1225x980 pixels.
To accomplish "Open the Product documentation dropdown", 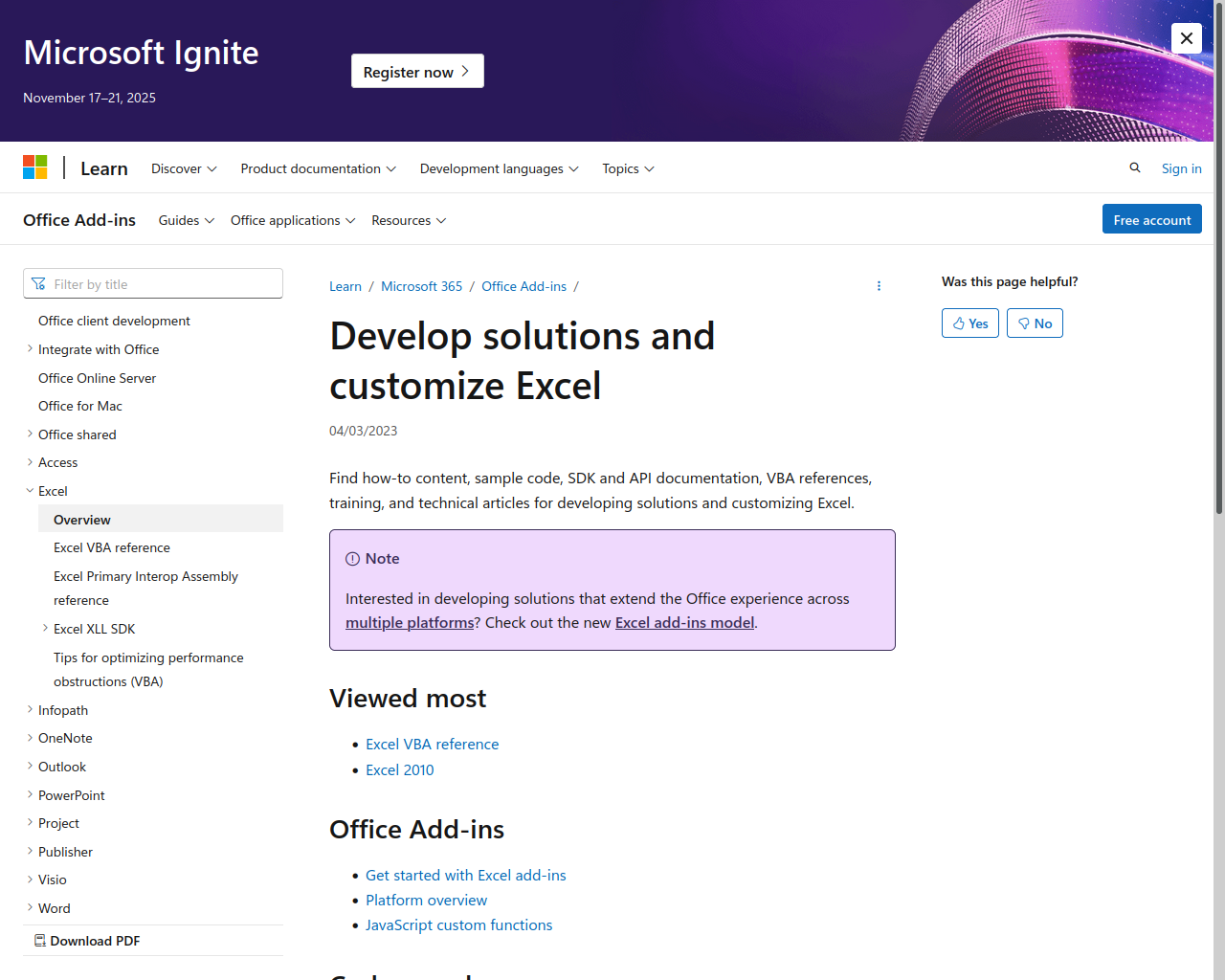I will coord(318,168).
